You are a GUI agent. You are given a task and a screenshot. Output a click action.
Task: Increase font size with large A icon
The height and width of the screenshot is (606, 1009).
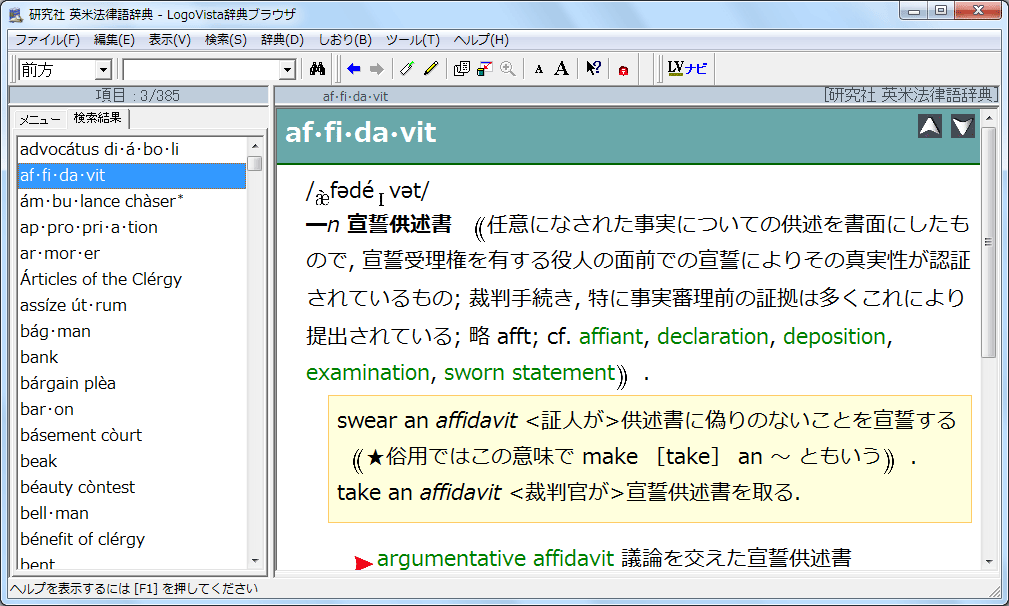(x=562, y=69)
